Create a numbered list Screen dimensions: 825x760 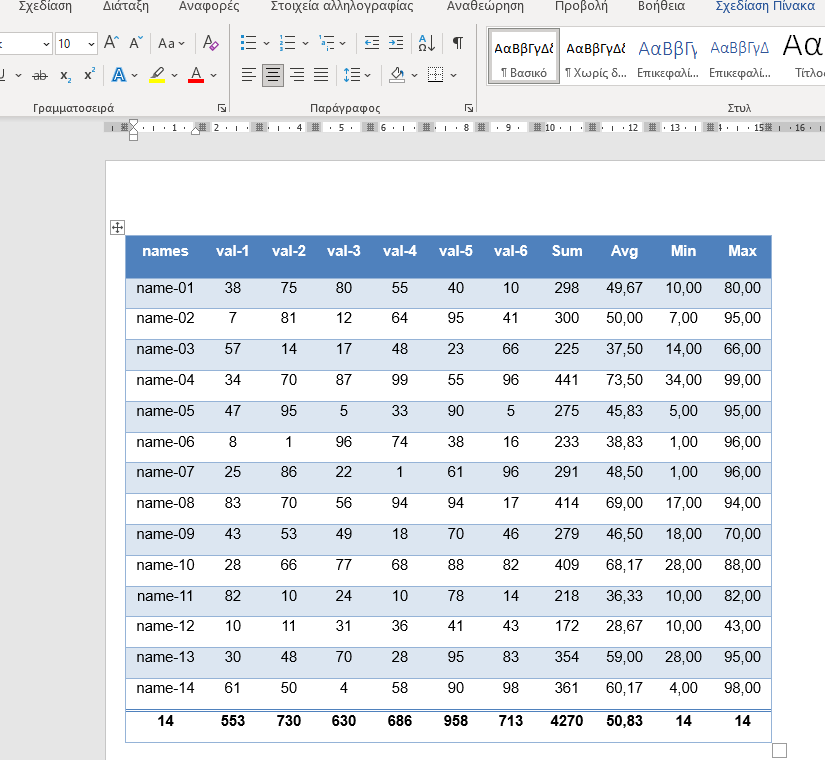coord(287,43)
